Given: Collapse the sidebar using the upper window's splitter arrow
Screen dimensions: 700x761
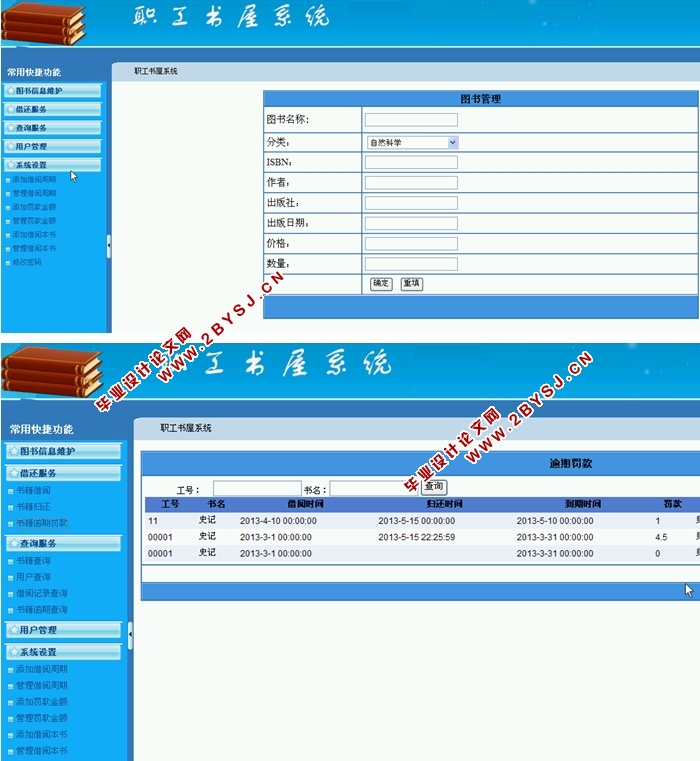Looking at the screenshot, I should 109,245.
